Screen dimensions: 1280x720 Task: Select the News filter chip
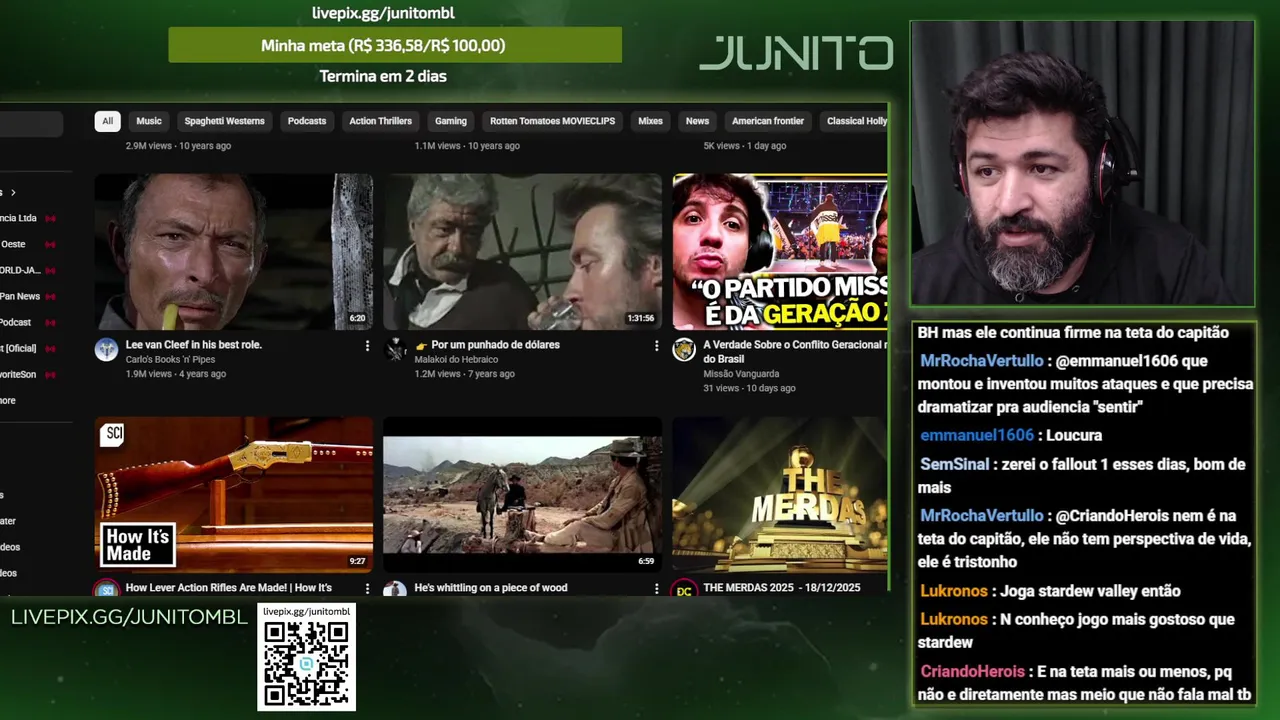[x=697, y=121]
